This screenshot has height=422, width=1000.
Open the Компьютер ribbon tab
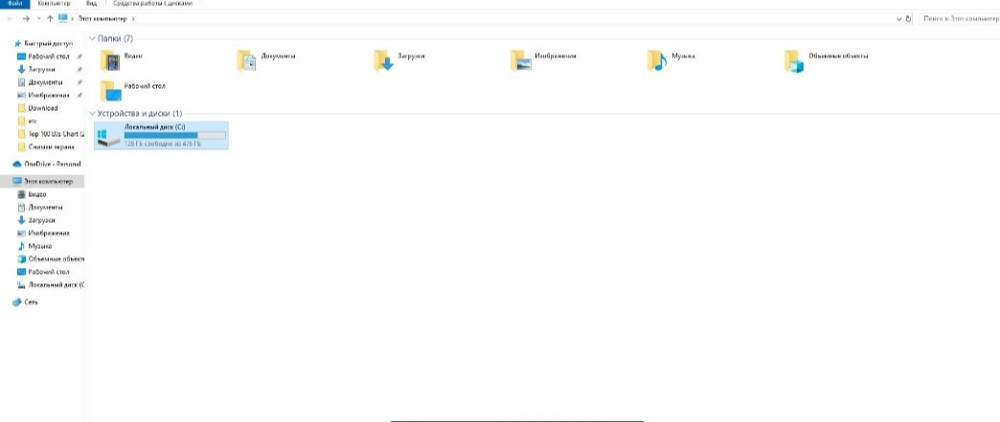tap(53, 4)
